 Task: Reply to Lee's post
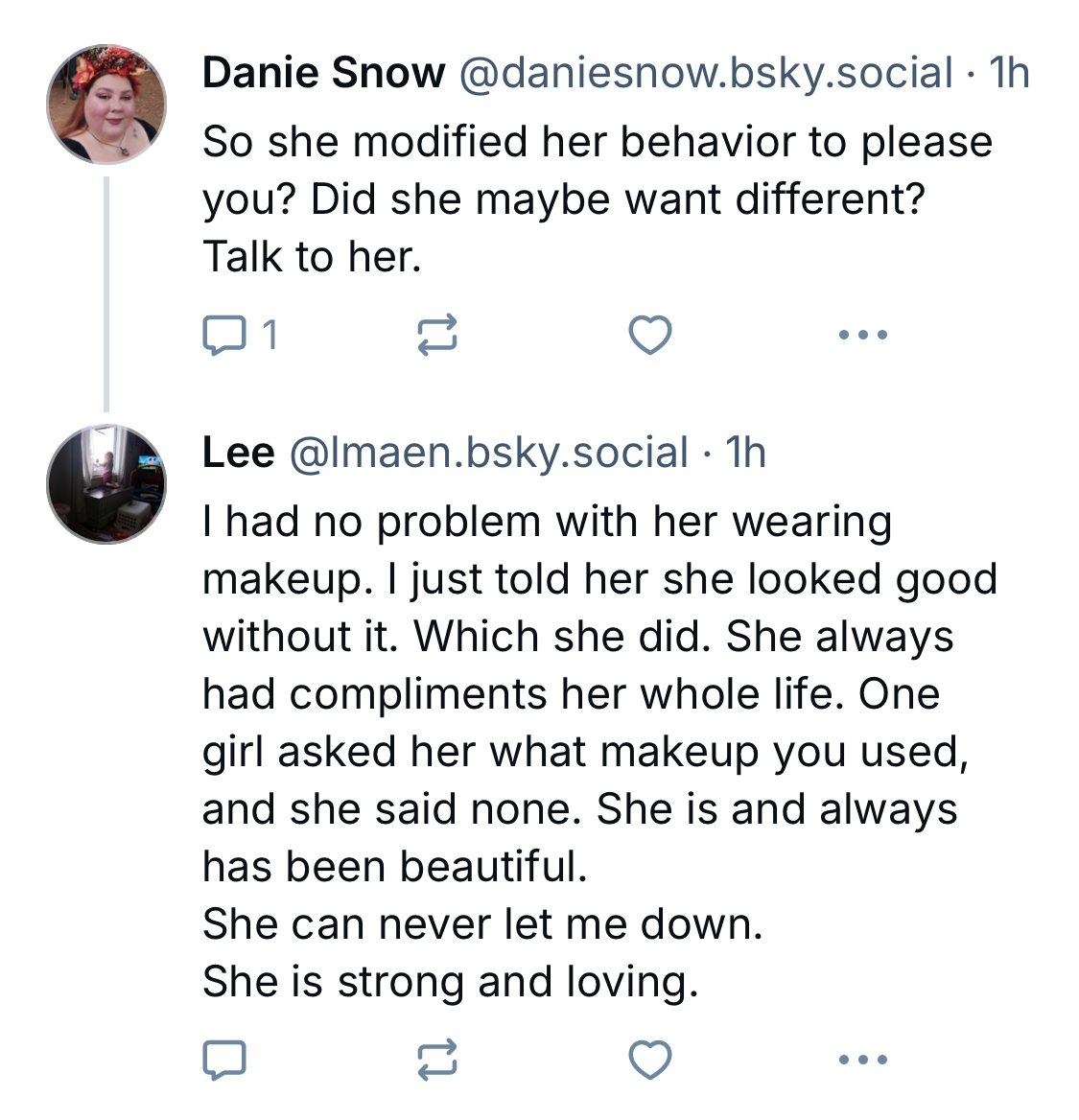coord(224,1059)
